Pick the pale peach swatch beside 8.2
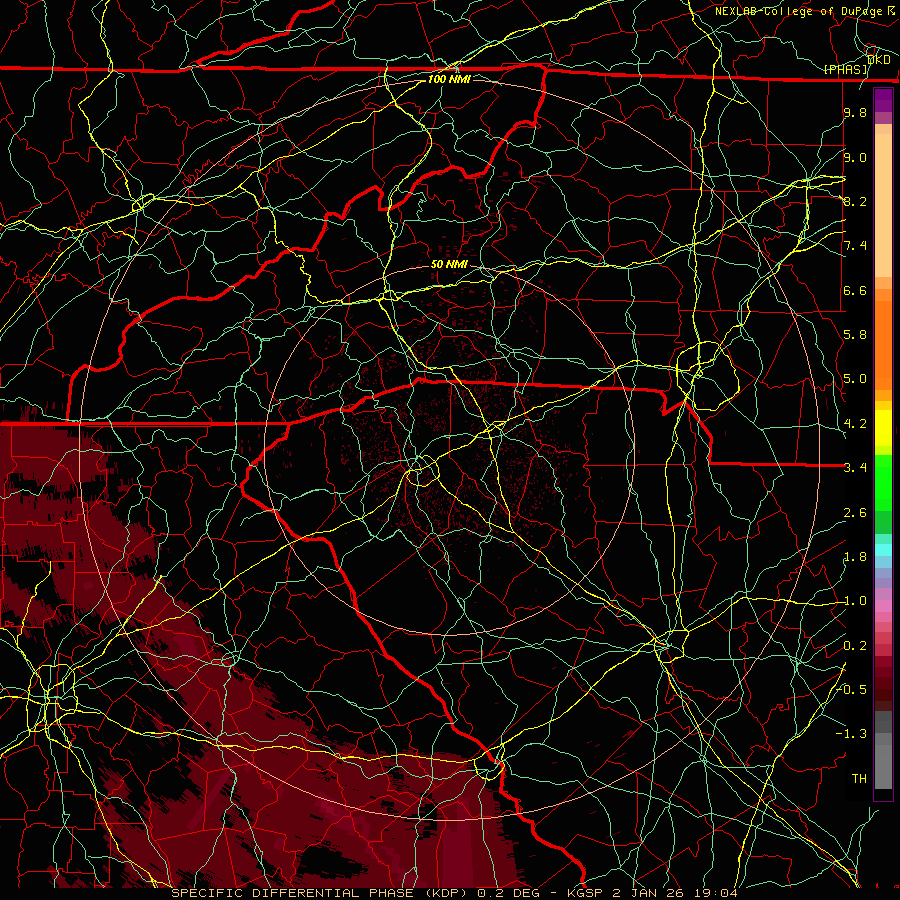 883,205
